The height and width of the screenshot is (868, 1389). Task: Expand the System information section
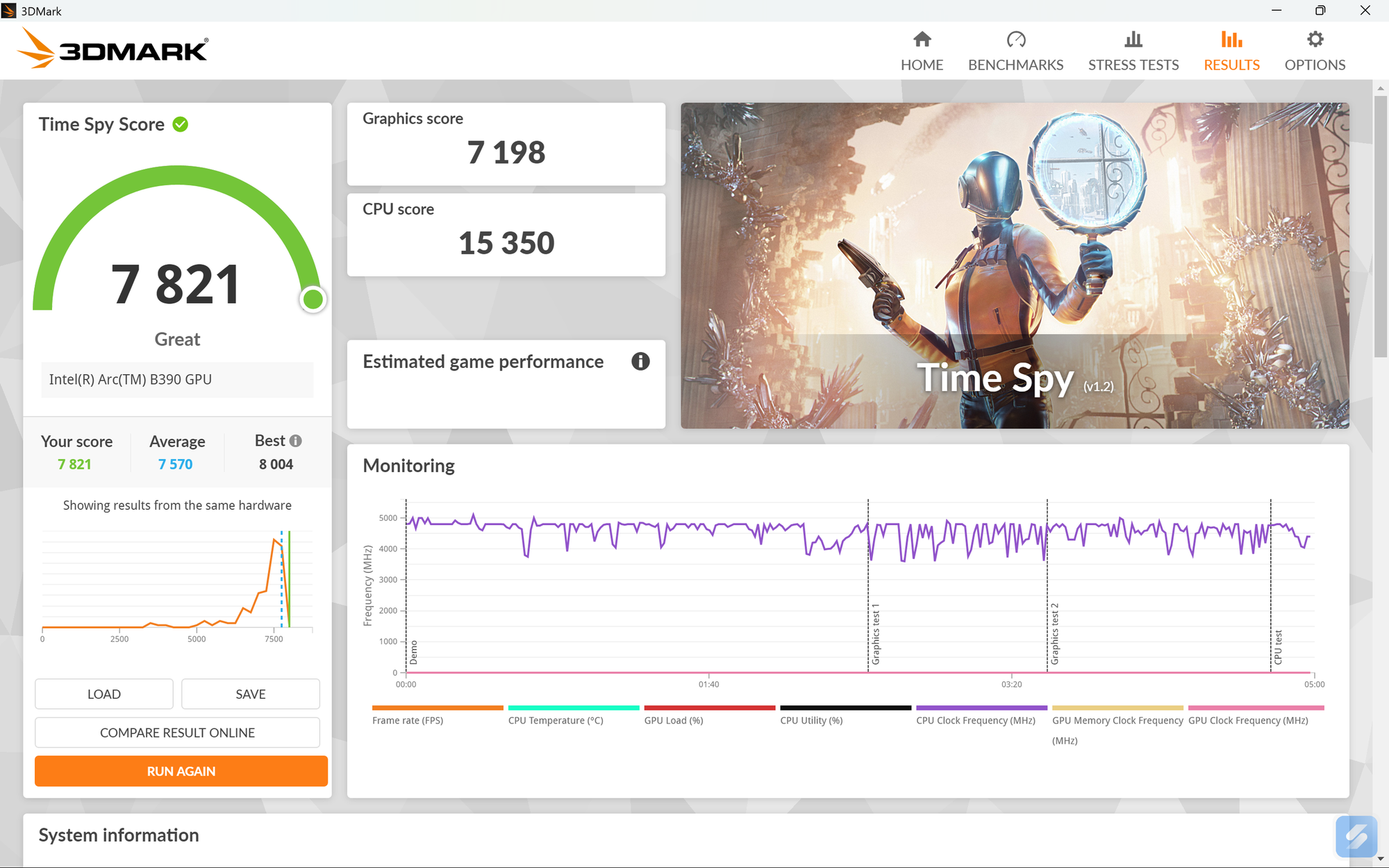119,835
